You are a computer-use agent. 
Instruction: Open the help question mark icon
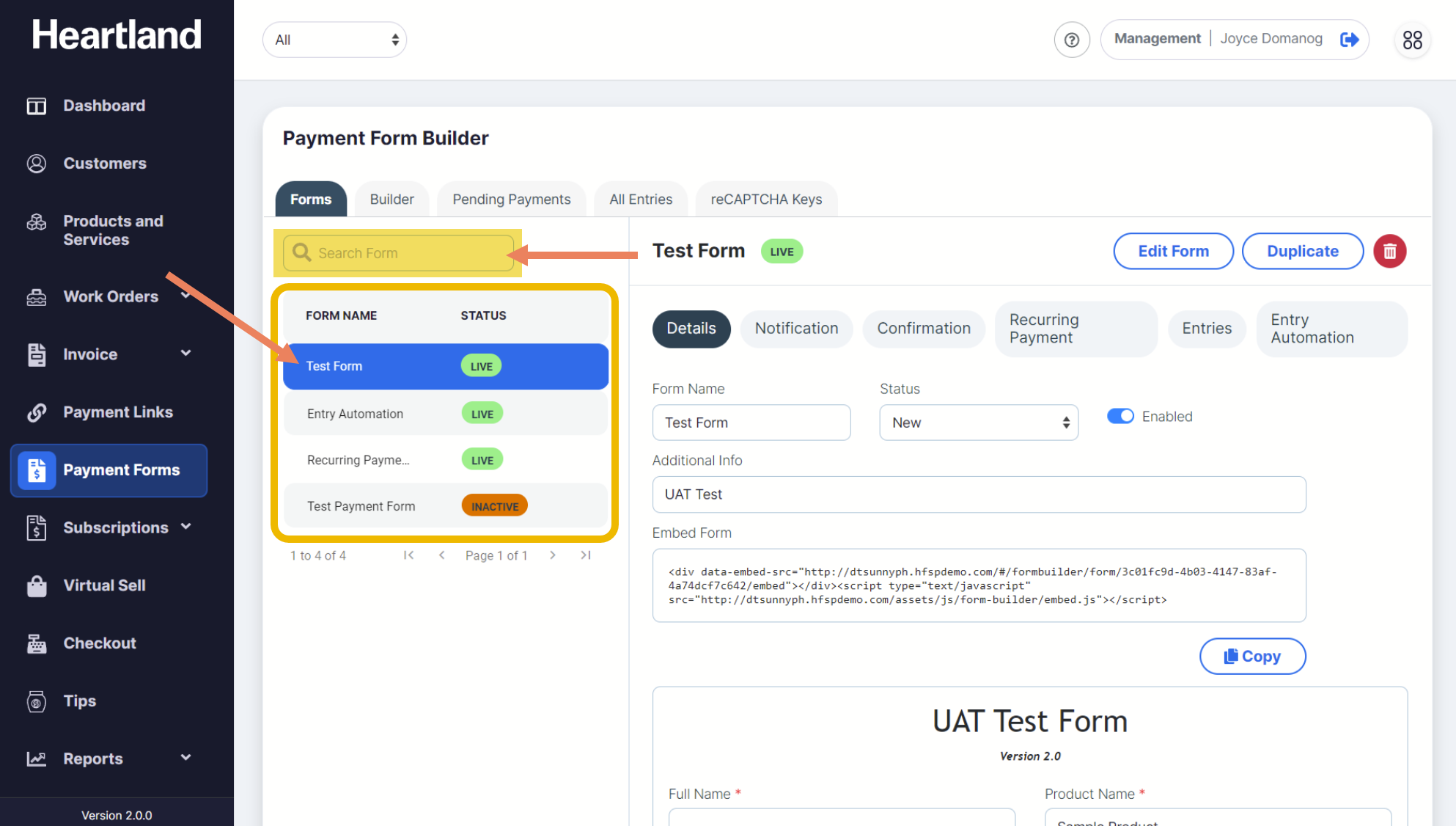pos(1071,40)
